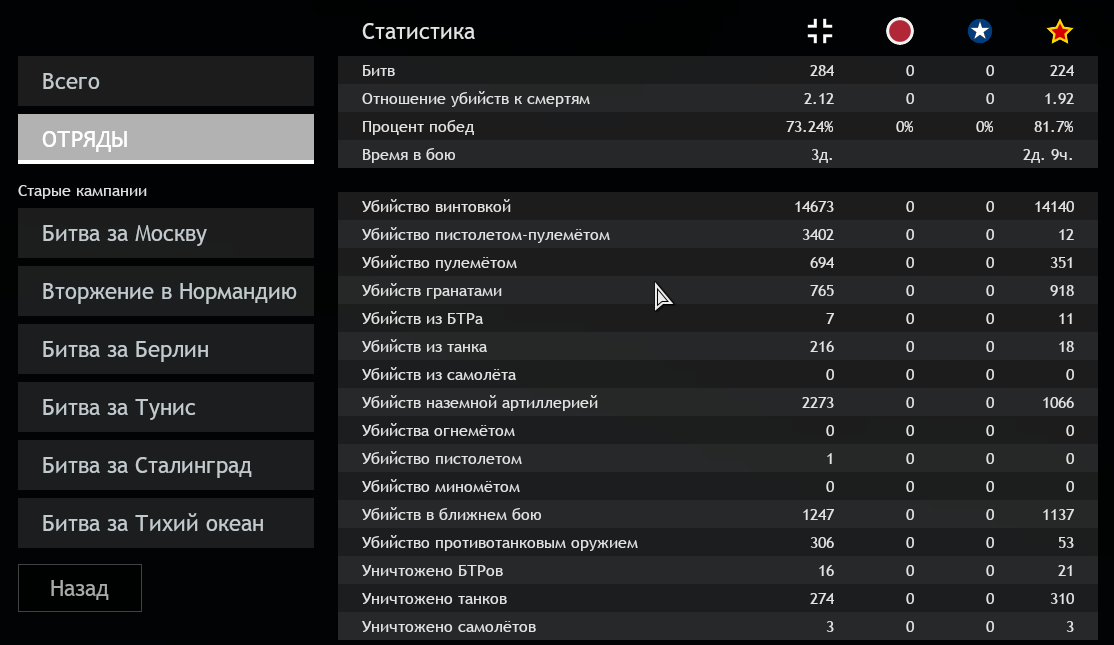Click the Soviet red star faction icon
The image size is (1114, 645).
[1060, 32]
